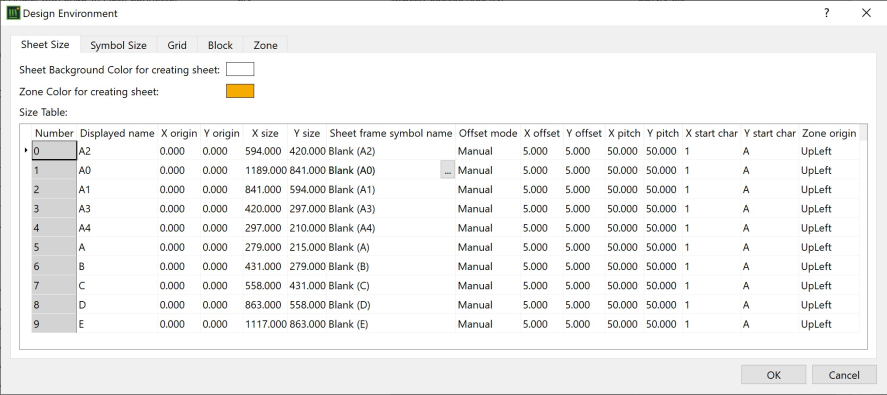Select row header number 9
Image resolution: width=887 pixels, height=395 pixels.
coord(54,324)
